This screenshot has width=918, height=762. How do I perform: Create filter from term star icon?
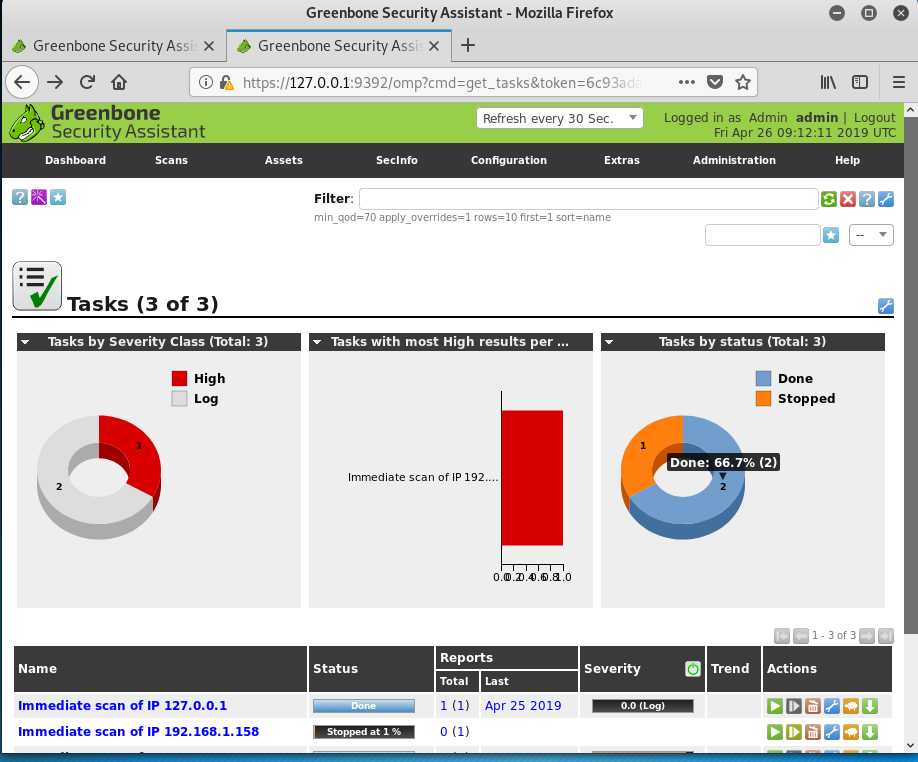click(x=831, y=235)
